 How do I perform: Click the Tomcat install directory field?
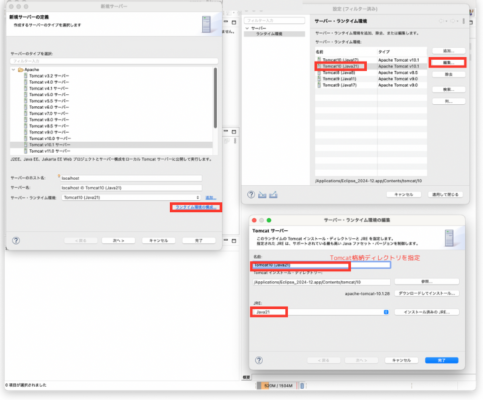[321, 282]
